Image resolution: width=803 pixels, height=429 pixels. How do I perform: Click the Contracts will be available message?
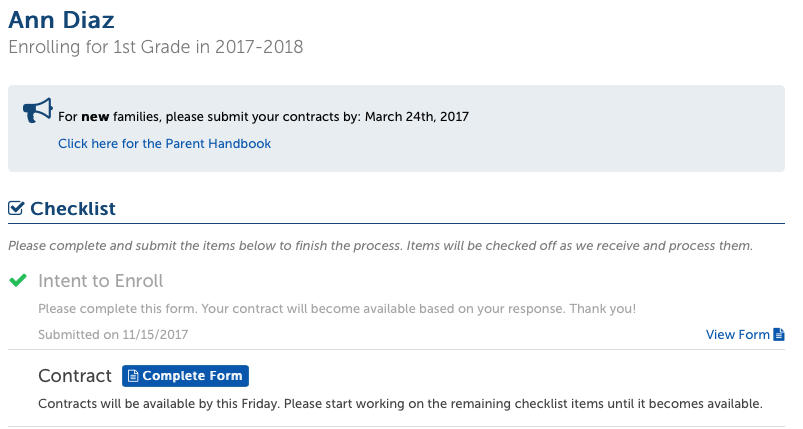pyautogui.click(x=400, y=403)
